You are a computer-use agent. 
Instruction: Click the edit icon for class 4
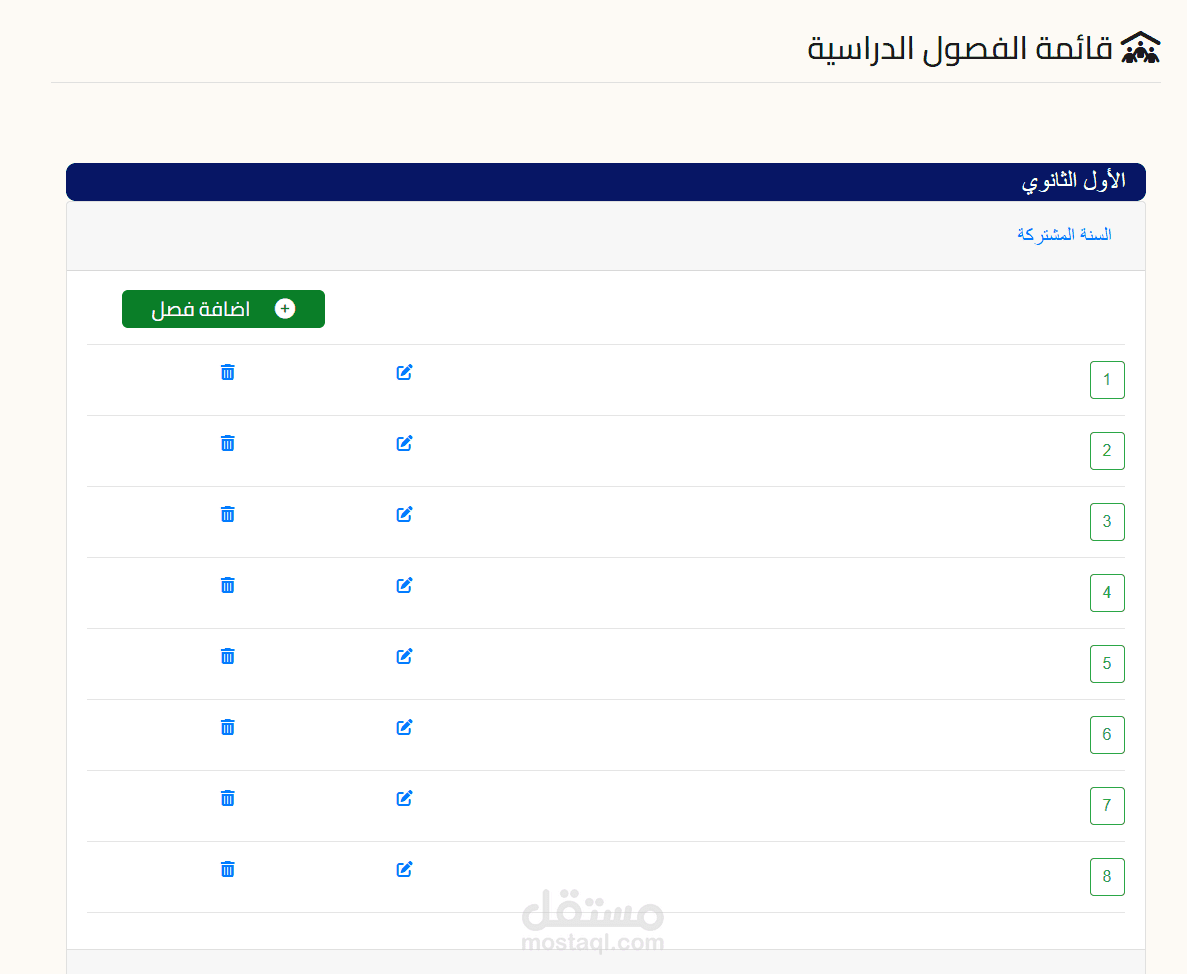404,585
